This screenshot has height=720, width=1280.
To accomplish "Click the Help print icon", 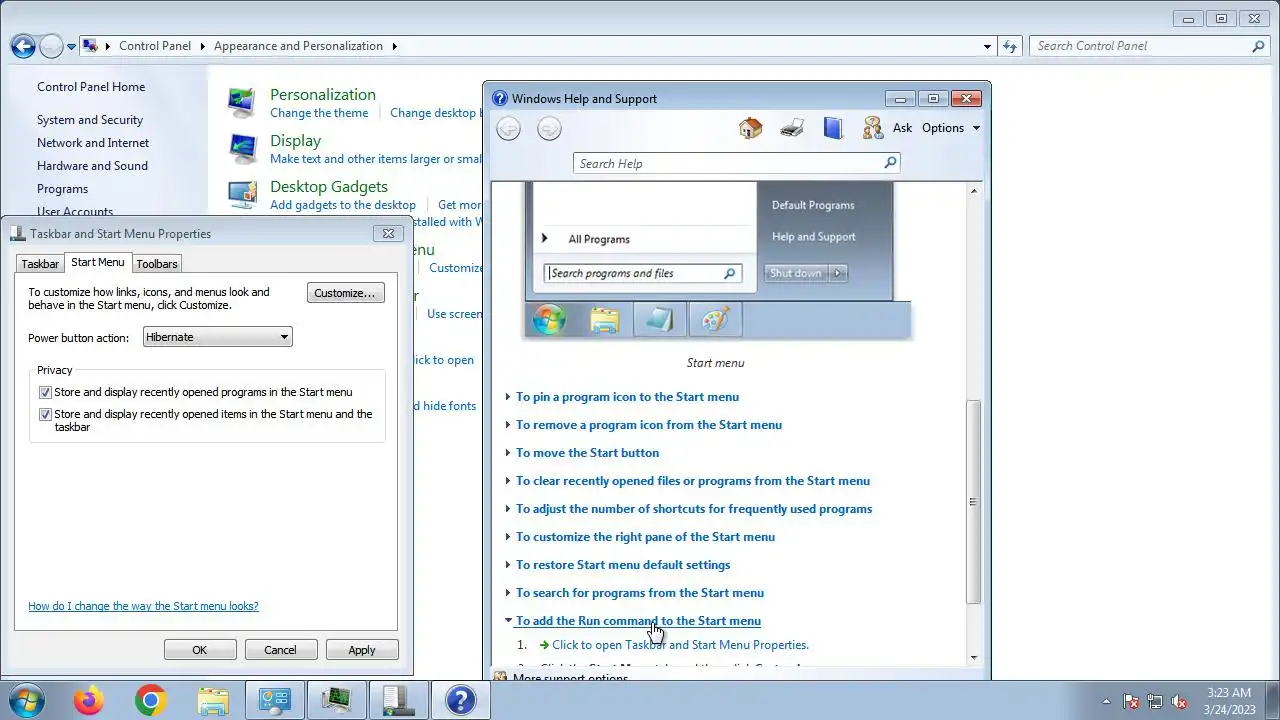I will click(x=792, y=128).
